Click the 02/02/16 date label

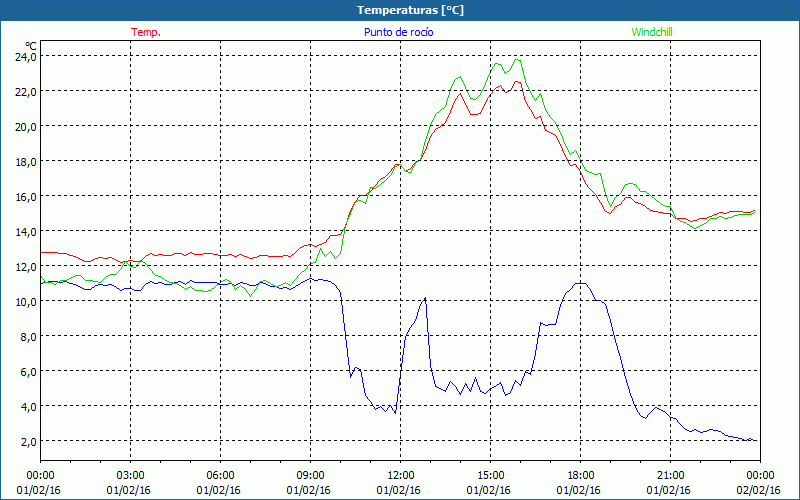point(759,490)
